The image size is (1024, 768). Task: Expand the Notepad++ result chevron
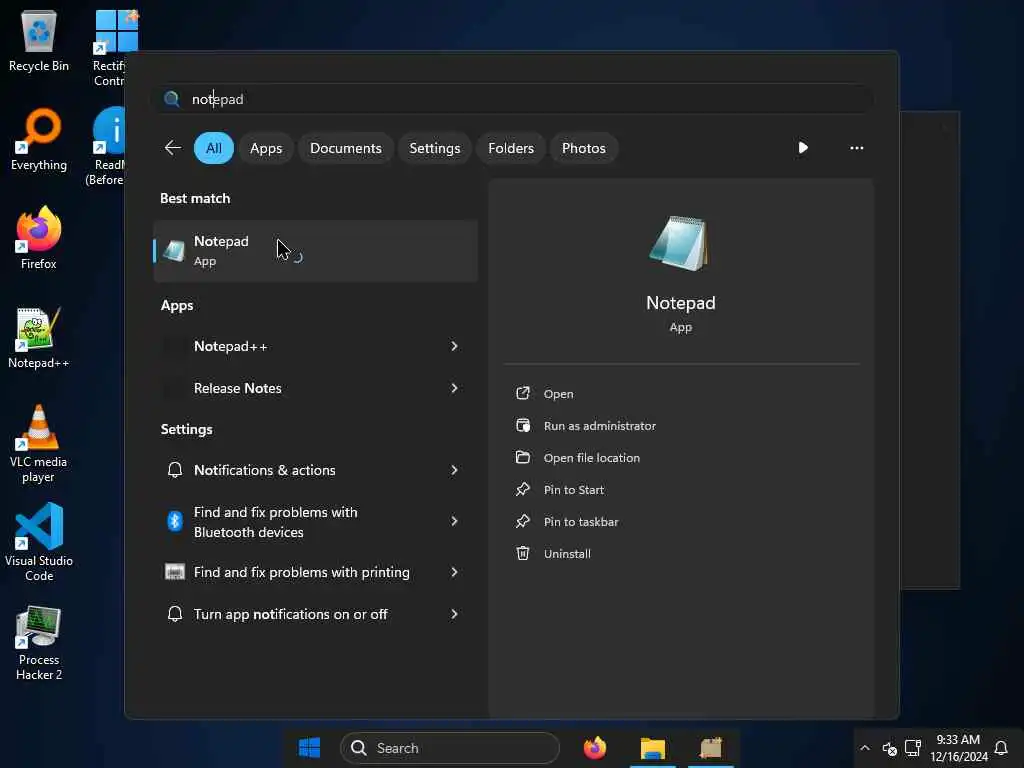[x=454, y=345]
